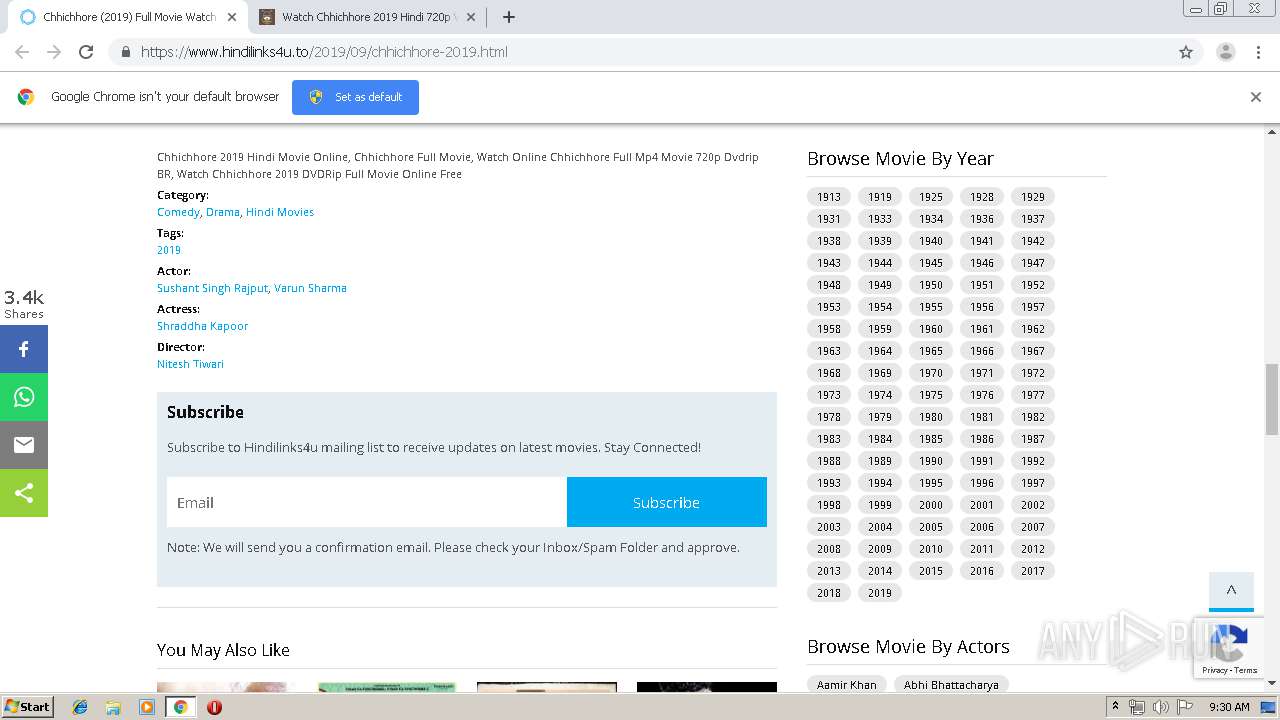This screenshot has height=720, width=1280.
Task: Browse movies from year 1983
Action: click(829, 439)
